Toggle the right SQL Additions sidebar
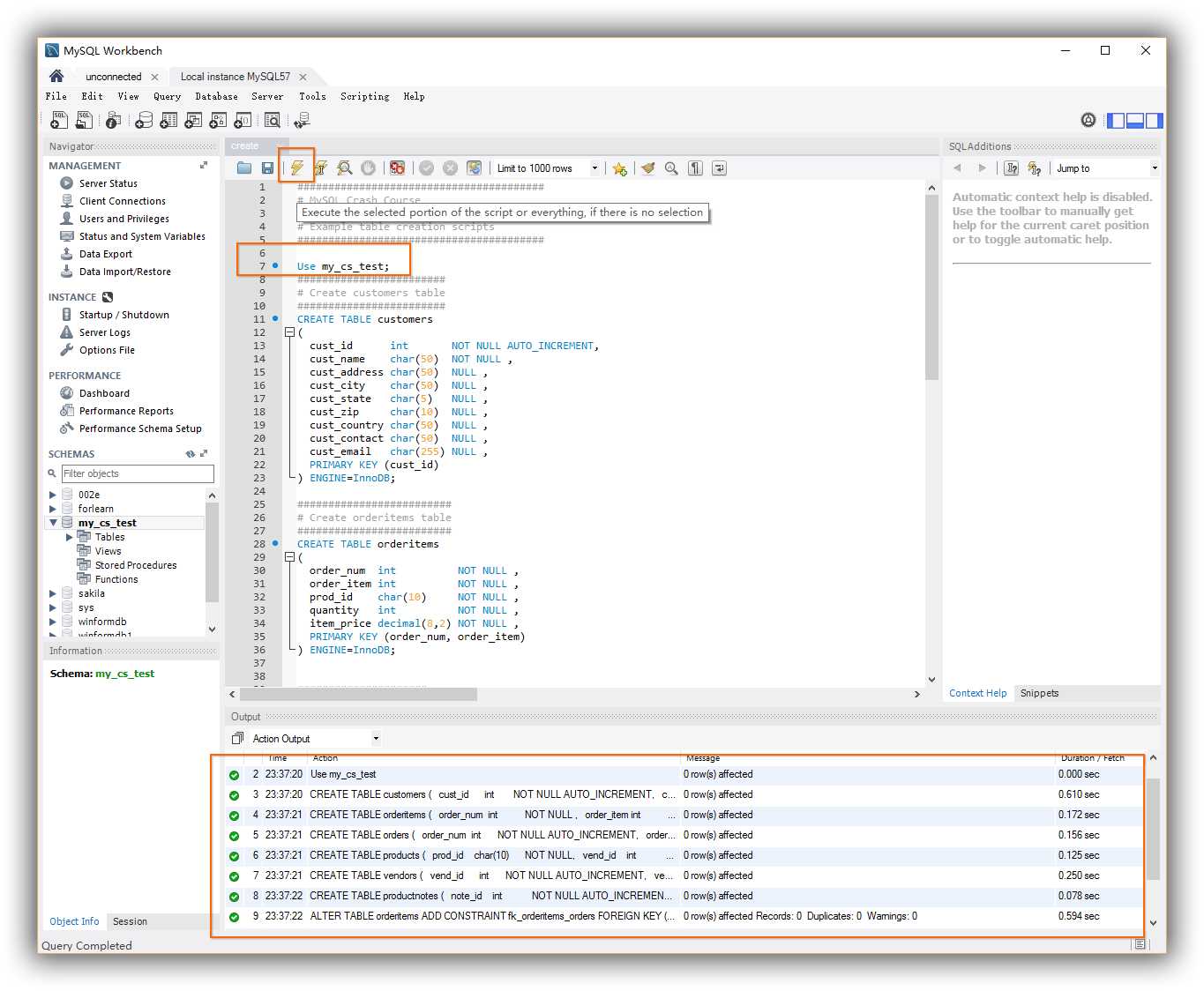Viewport: 1204px width, 991px height. 1155,121
